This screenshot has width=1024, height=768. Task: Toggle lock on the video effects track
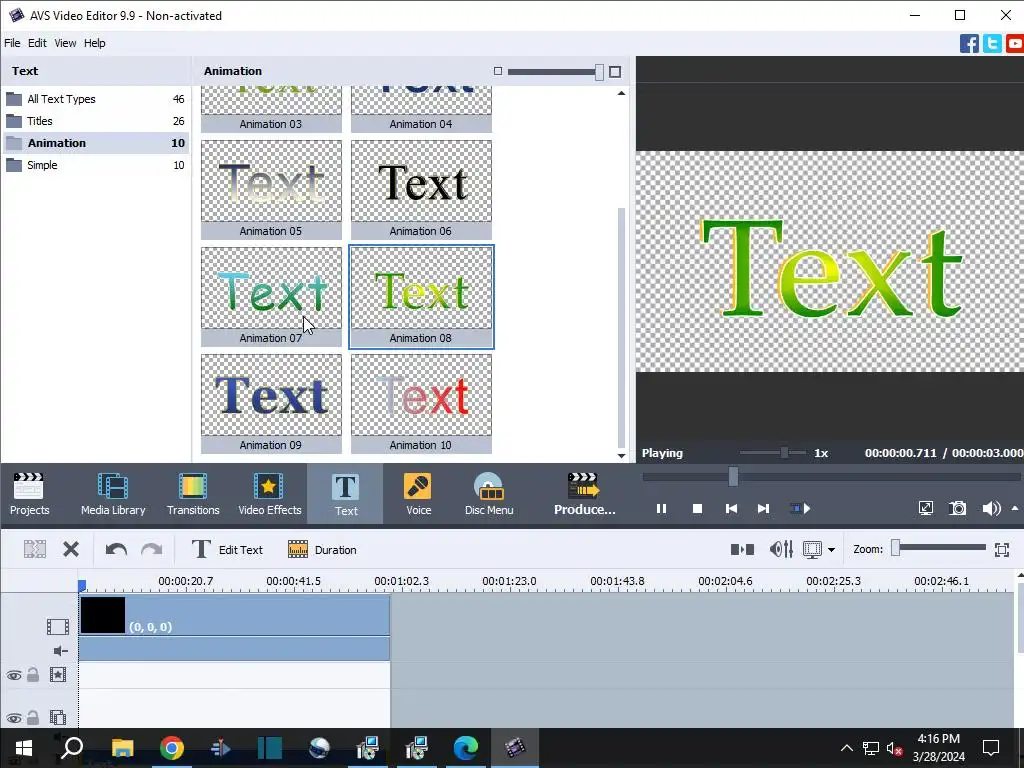click(33, 675)
